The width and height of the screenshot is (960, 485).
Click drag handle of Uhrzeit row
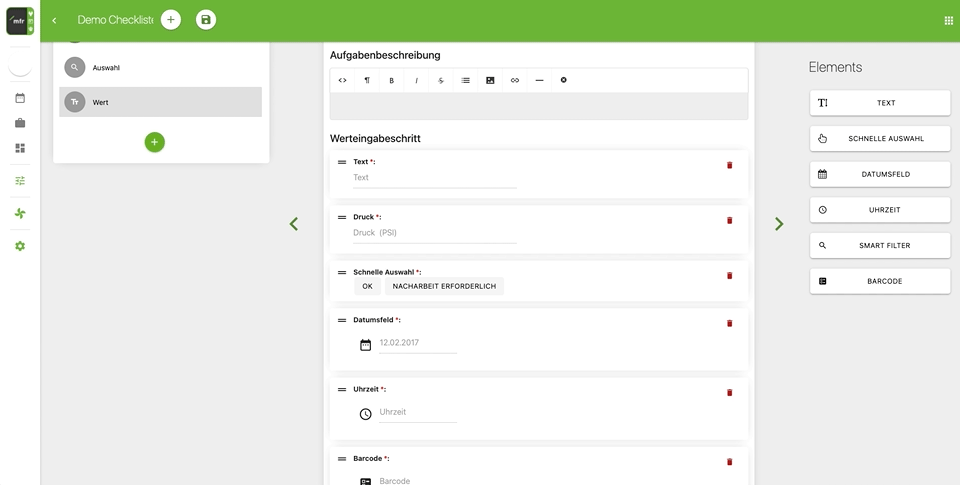click(x=342, y=389)
